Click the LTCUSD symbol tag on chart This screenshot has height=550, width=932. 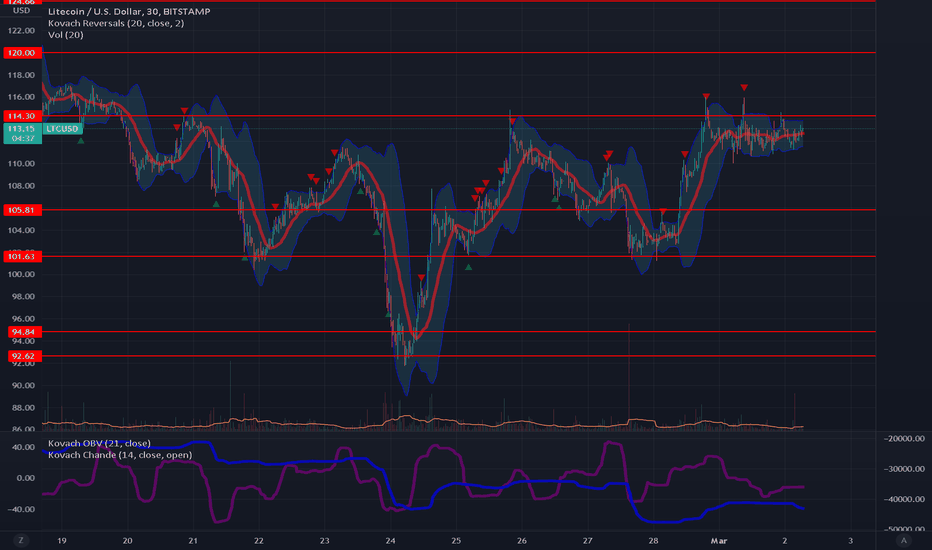coord(62,128)
